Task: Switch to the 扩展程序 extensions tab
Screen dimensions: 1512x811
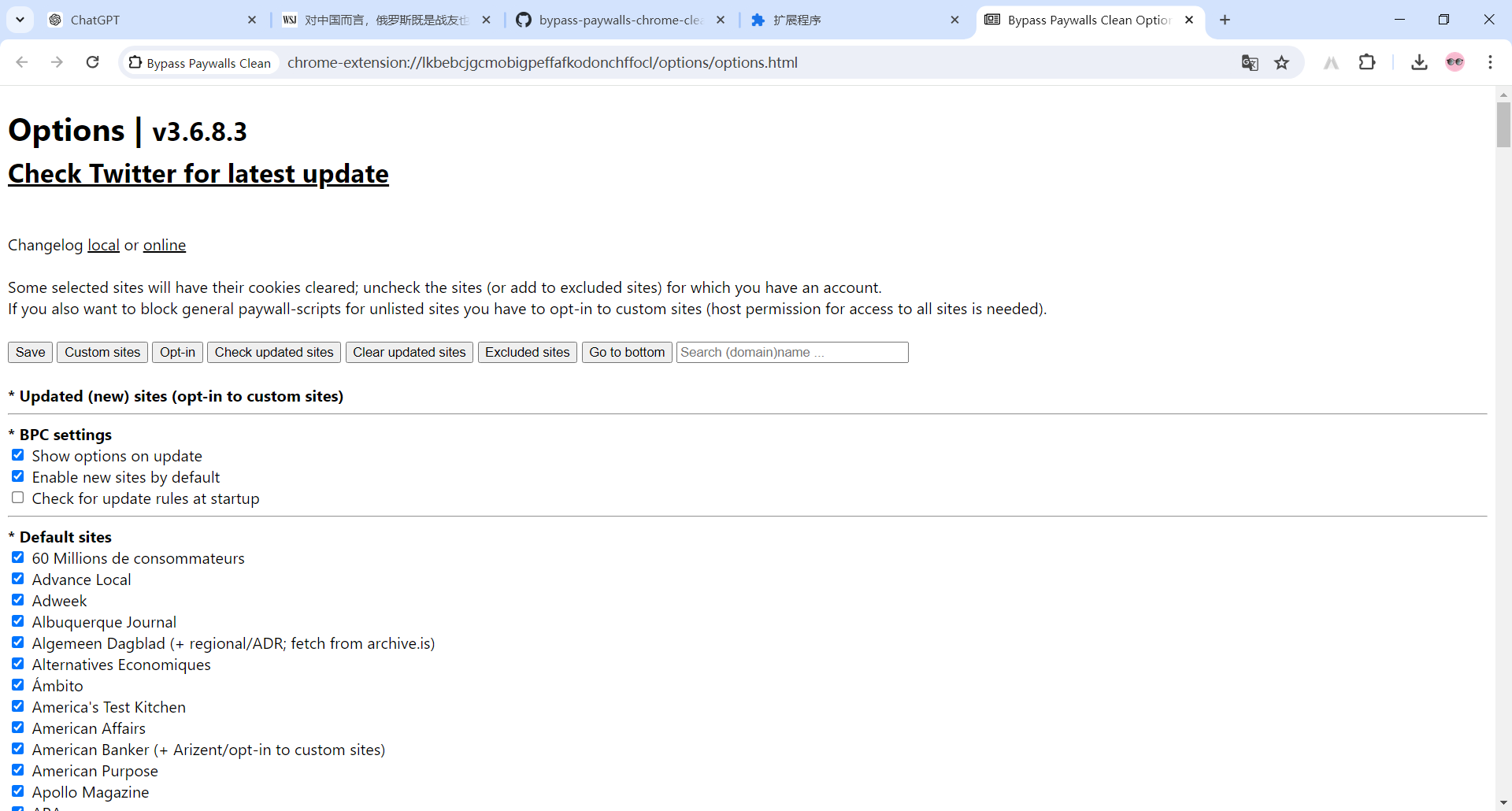Action: [854, 20]
